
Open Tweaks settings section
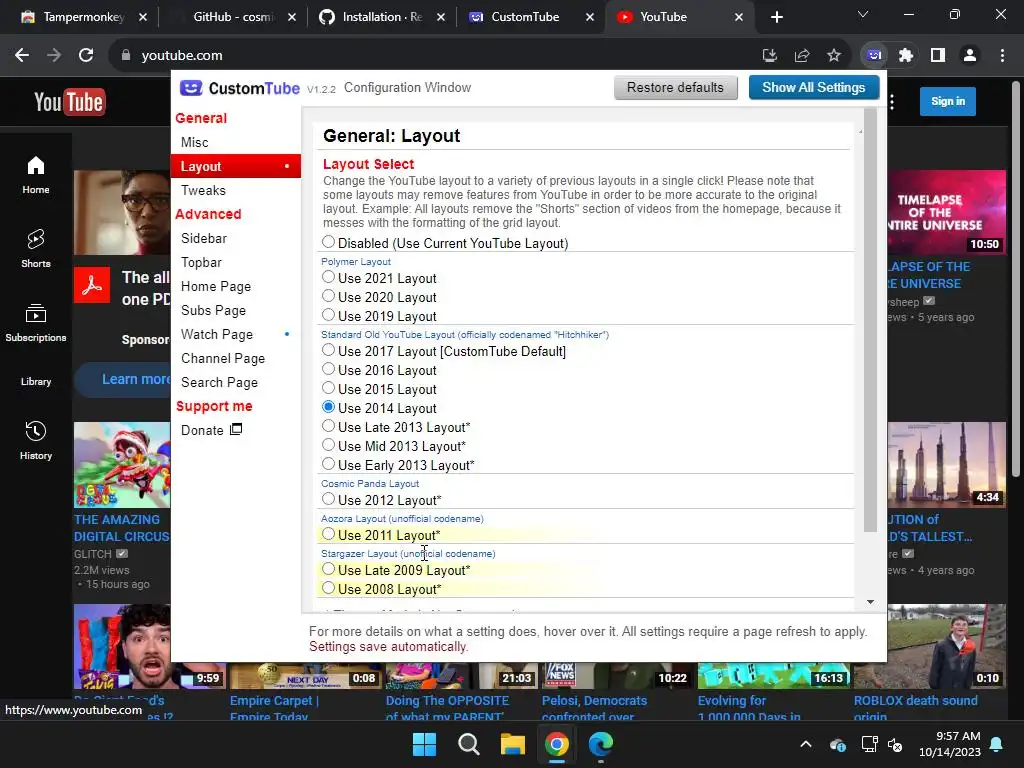point(235,190)
